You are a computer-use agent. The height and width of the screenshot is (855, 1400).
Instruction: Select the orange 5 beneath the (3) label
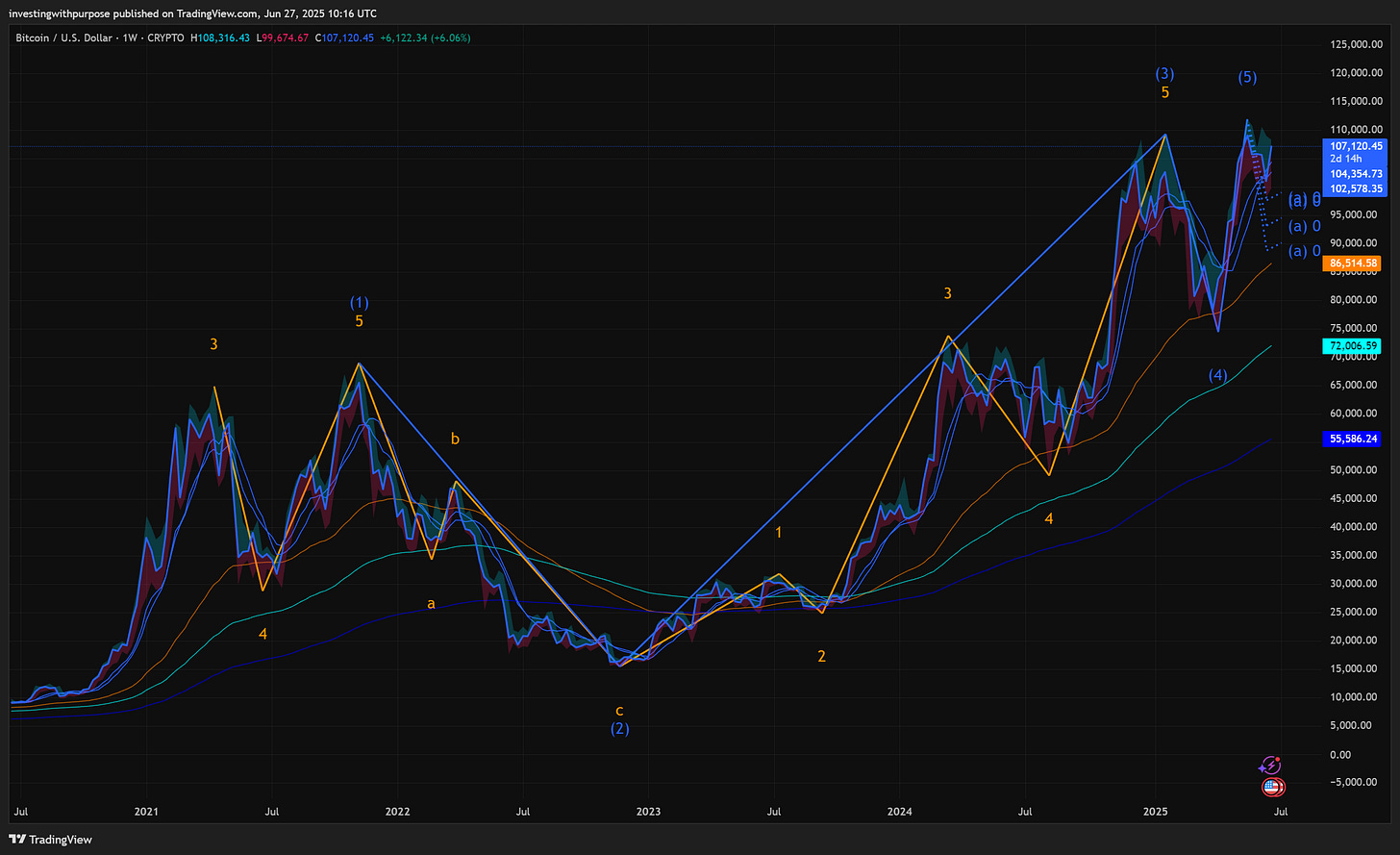(1164, 93)
